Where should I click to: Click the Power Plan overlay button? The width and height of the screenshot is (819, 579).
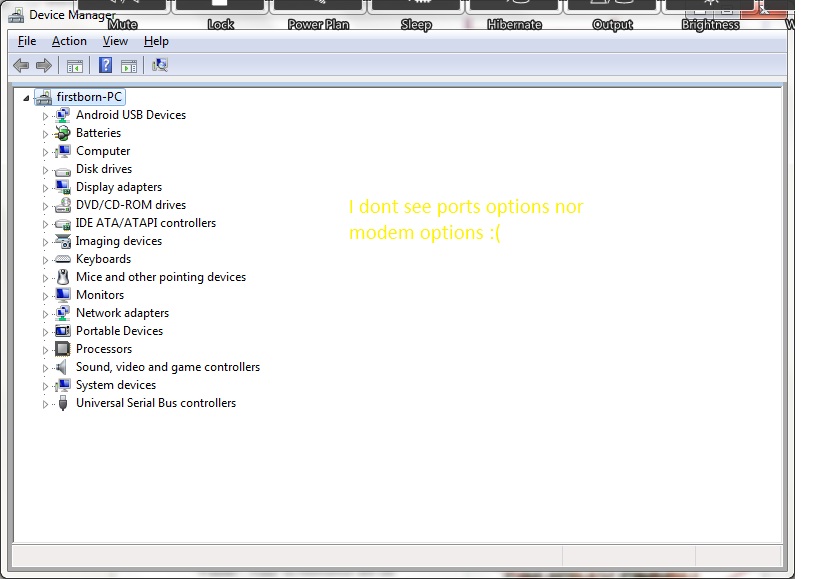(318, 14)
